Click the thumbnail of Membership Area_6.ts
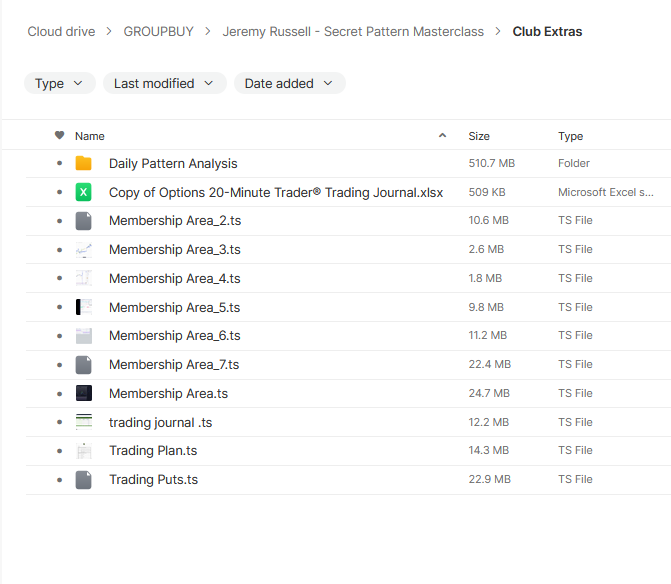 [x=83, y=336]
